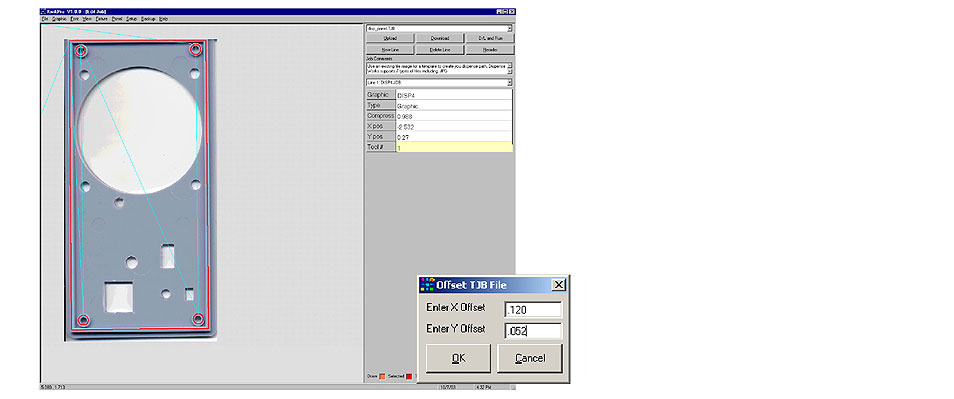
Task: Click the Enter Y Offset input field
Action: (x=533, y=331)
